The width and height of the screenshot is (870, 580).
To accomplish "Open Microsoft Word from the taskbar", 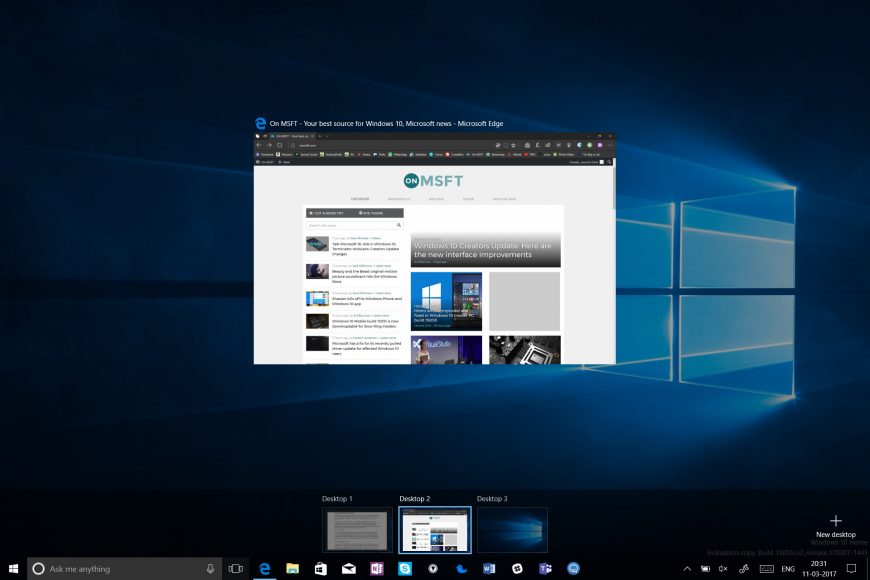I will click(489, 568).
